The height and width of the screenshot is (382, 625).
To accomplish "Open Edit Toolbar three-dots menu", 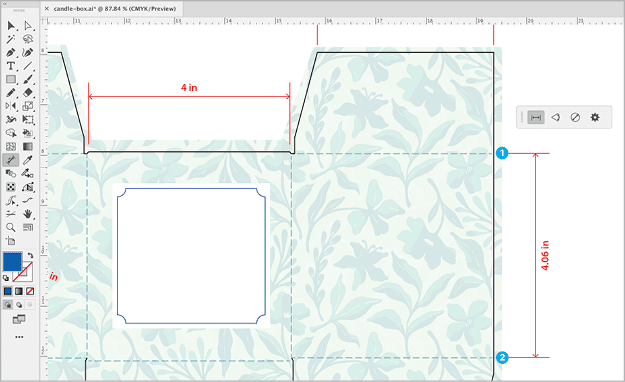I will coord(19,337).
